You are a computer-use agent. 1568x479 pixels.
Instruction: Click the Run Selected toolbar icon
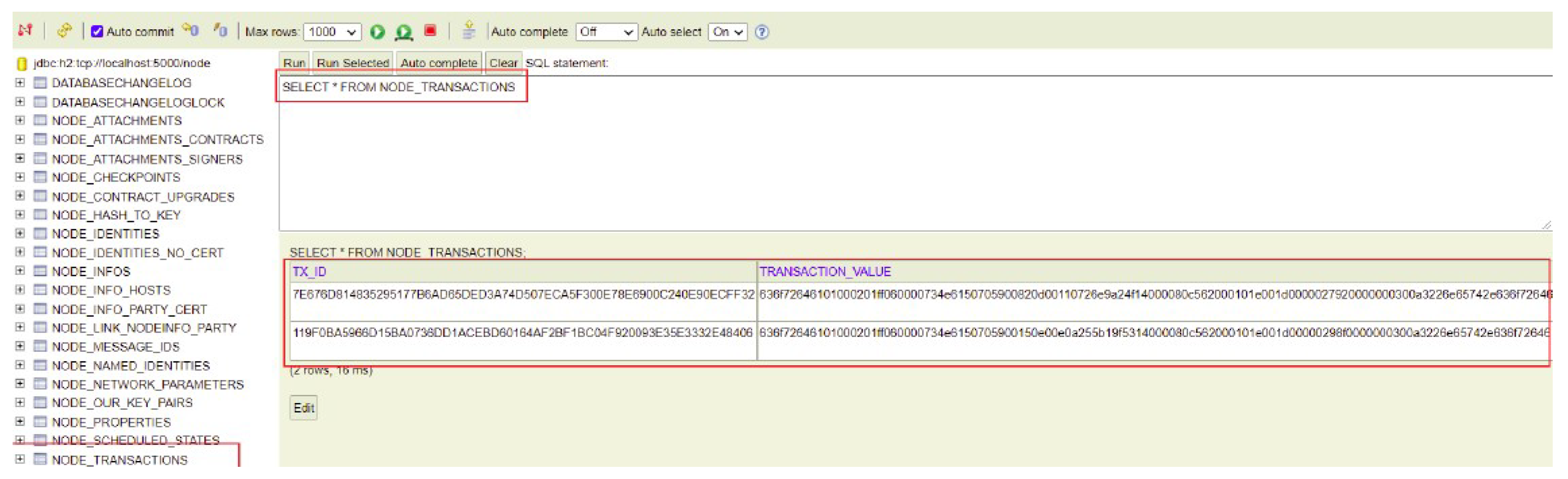pos(403,31)
